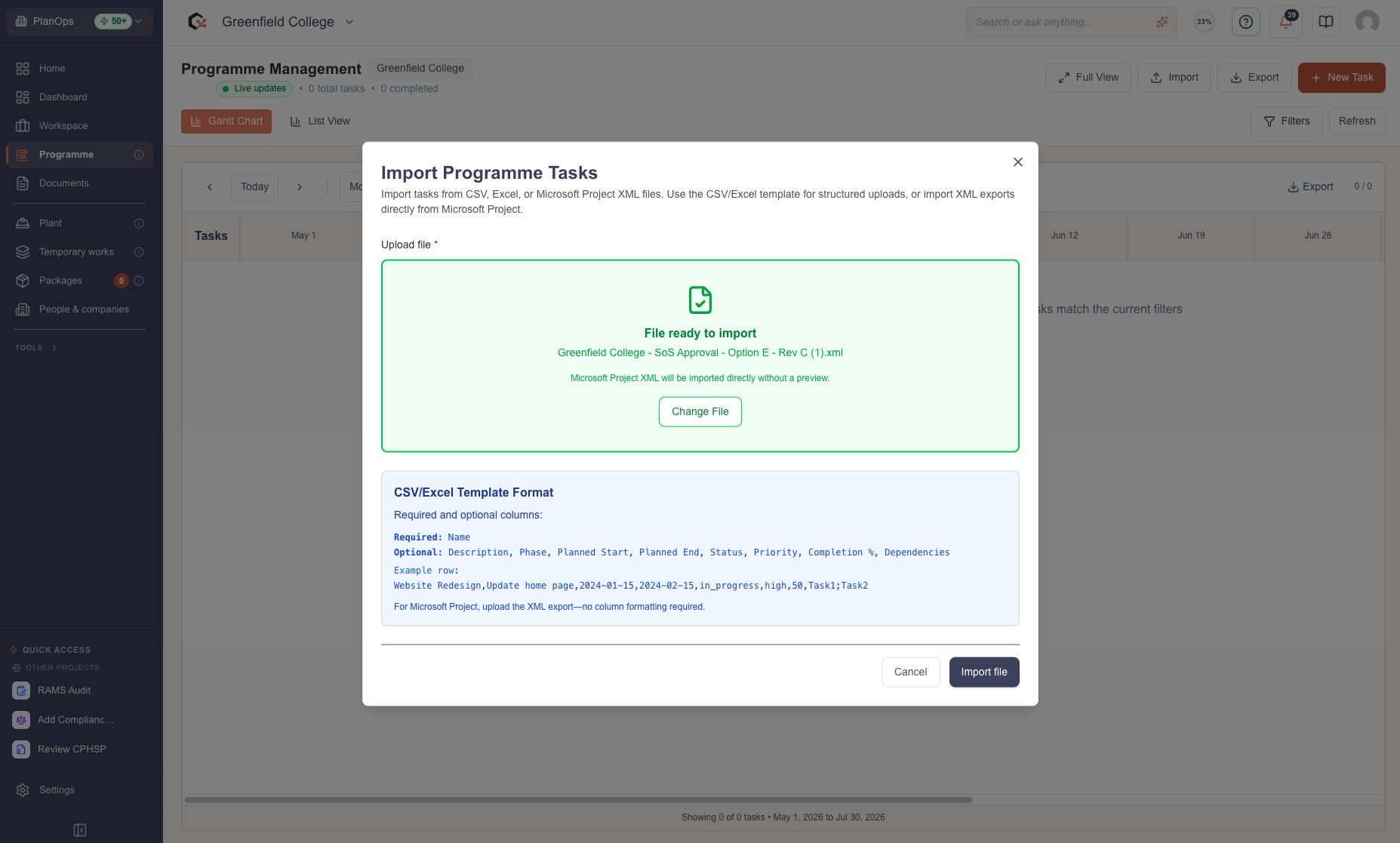Click the header Export button

(x=1254, y=78)
